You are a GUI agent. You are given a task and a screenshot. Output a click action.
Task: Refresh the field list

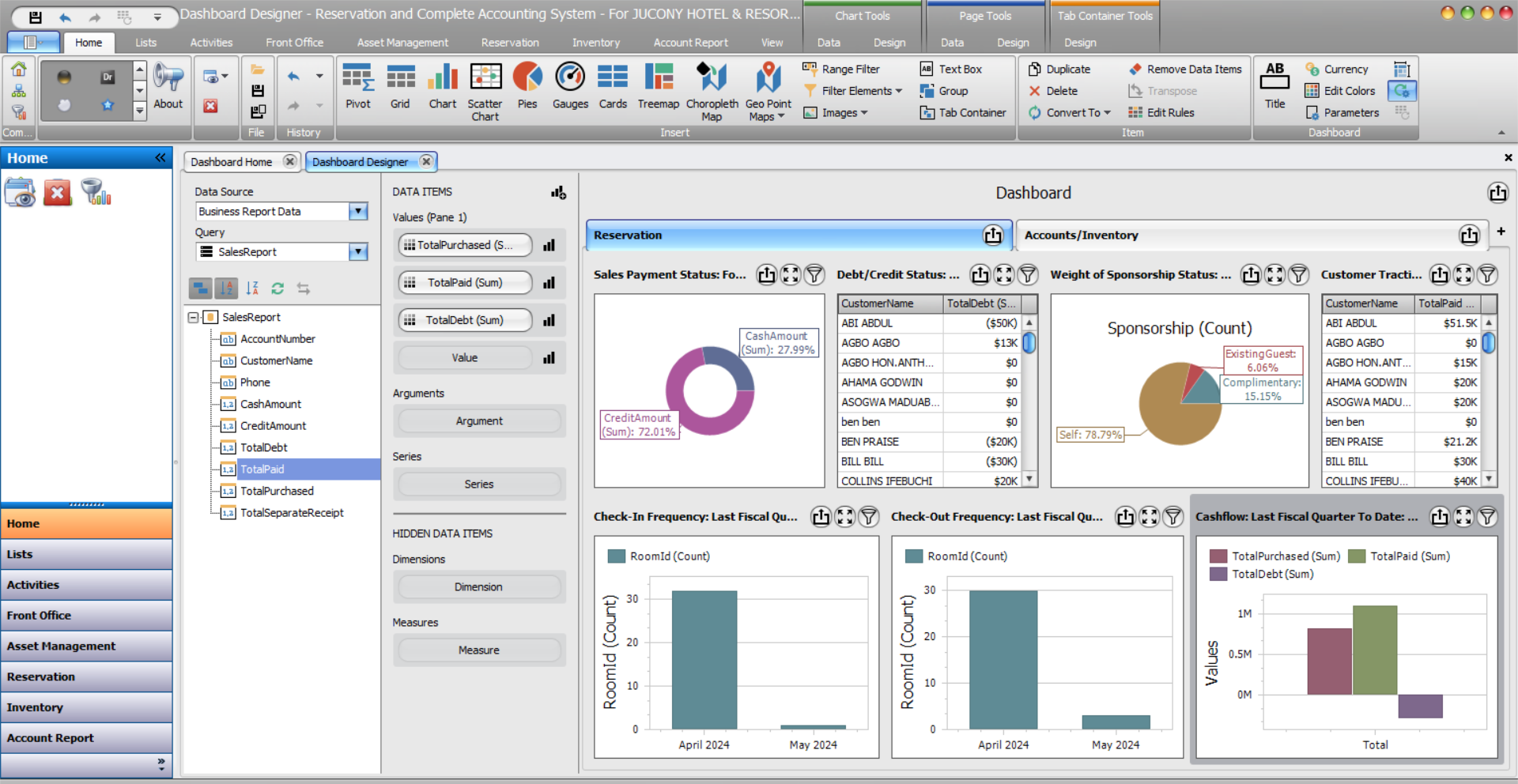tap(278, 288)
